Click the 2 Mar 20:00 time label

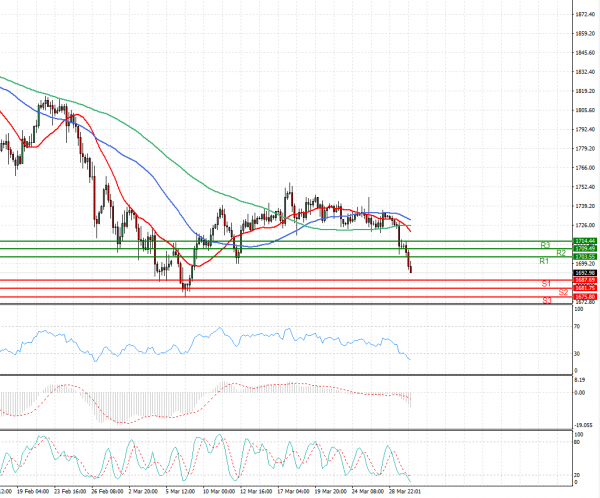(x=143, y=491)
